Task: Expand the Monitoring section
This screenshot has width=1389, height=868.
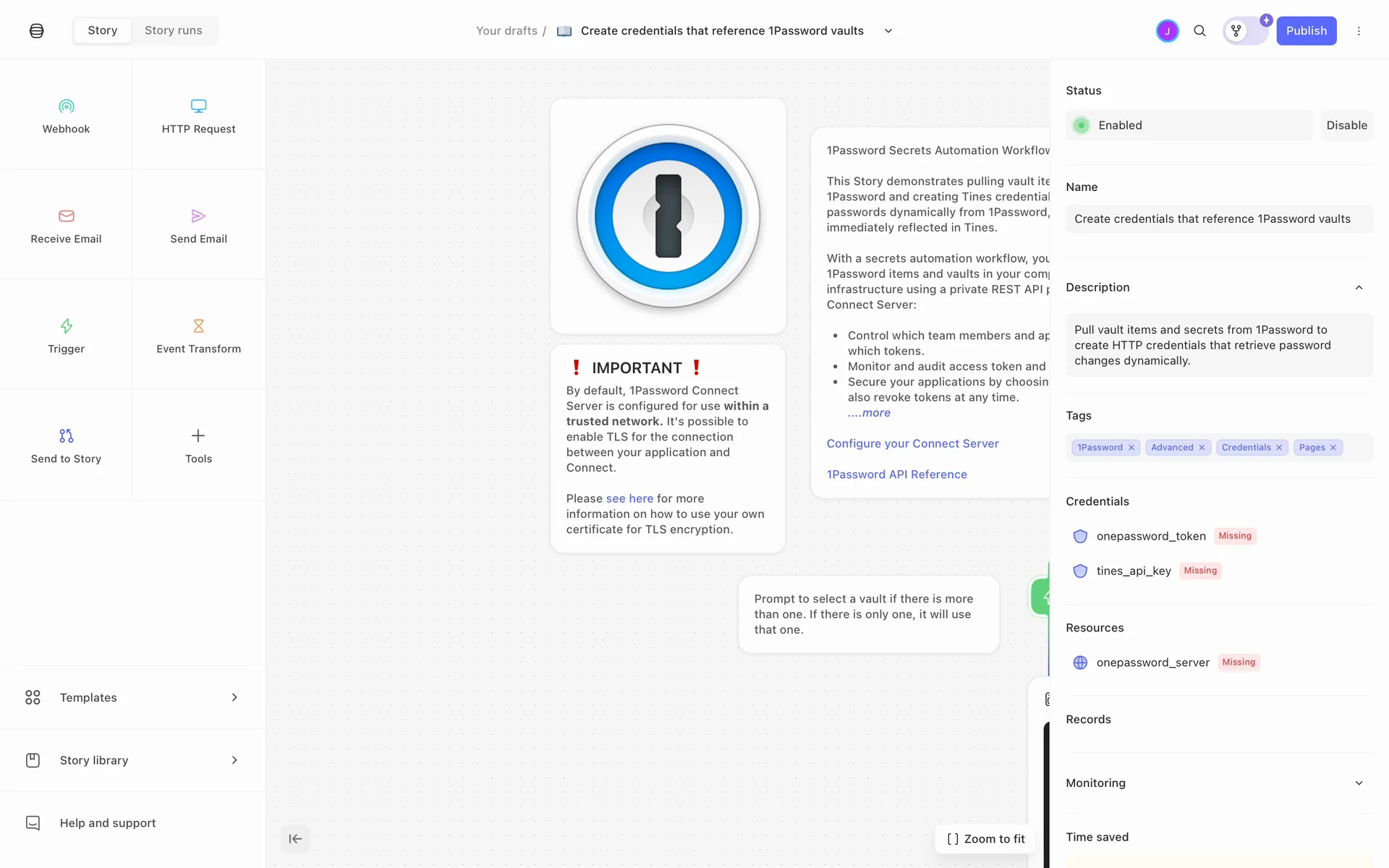Action: click(1359, 783)
